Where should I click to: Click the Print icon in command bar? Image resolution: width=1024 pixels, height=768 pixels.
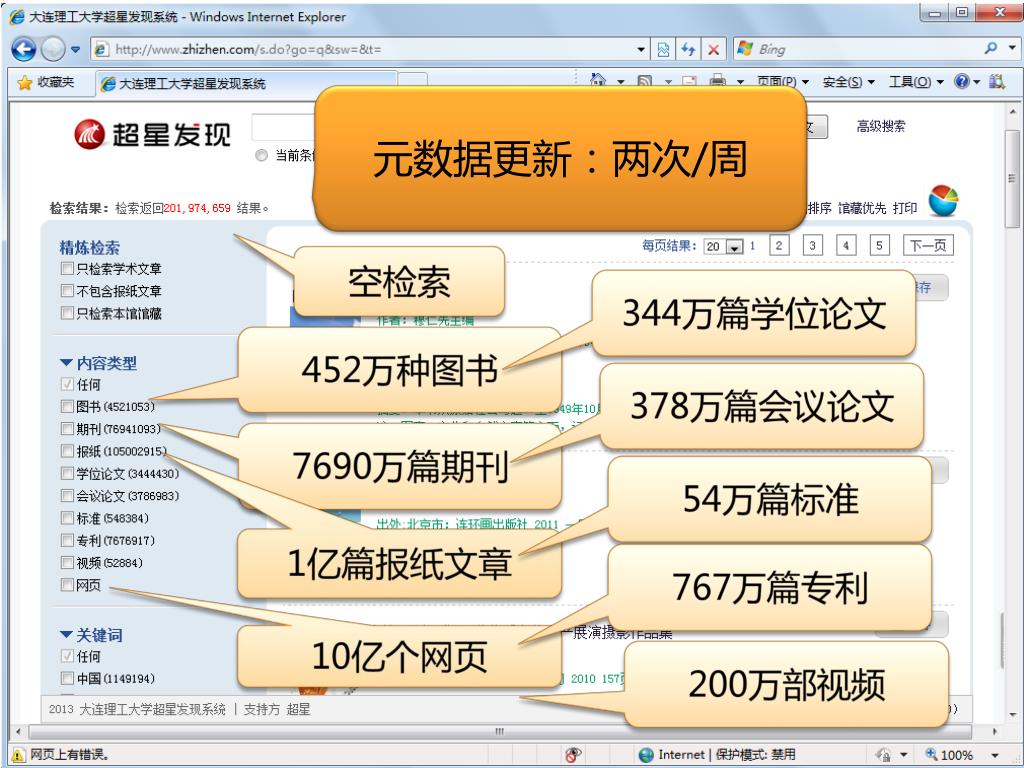coord(718,81)
